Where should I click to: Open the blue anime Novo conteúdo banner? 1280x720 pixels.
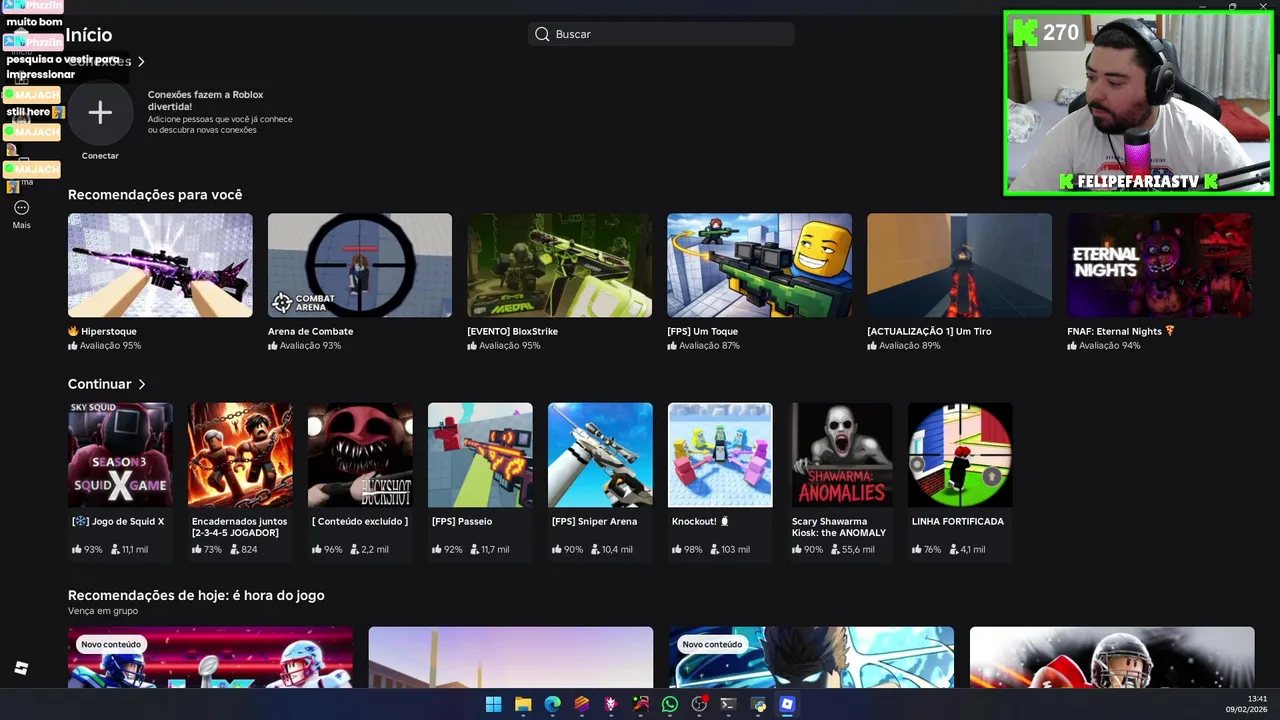click(811, 657)
